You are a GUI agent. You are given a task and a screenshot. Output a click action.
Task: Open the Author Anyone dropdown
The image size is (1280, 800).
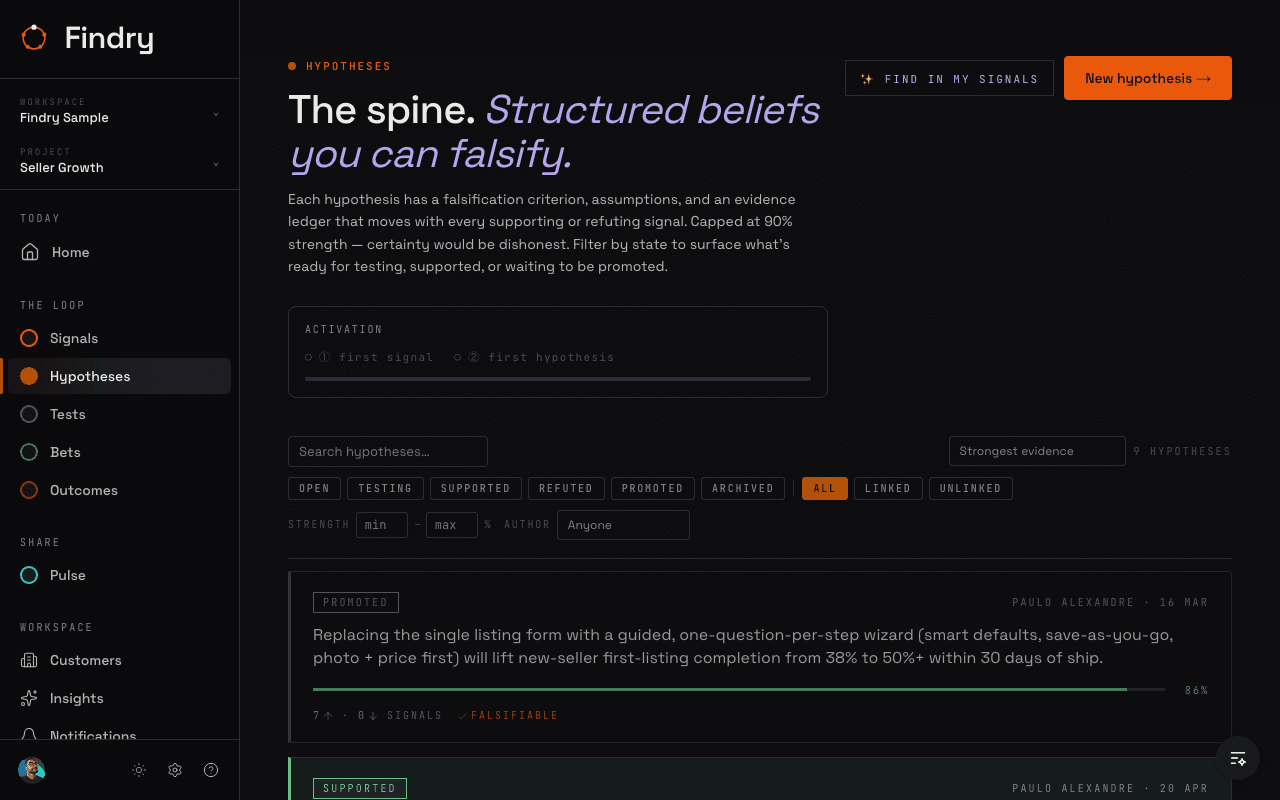point(623,525)
